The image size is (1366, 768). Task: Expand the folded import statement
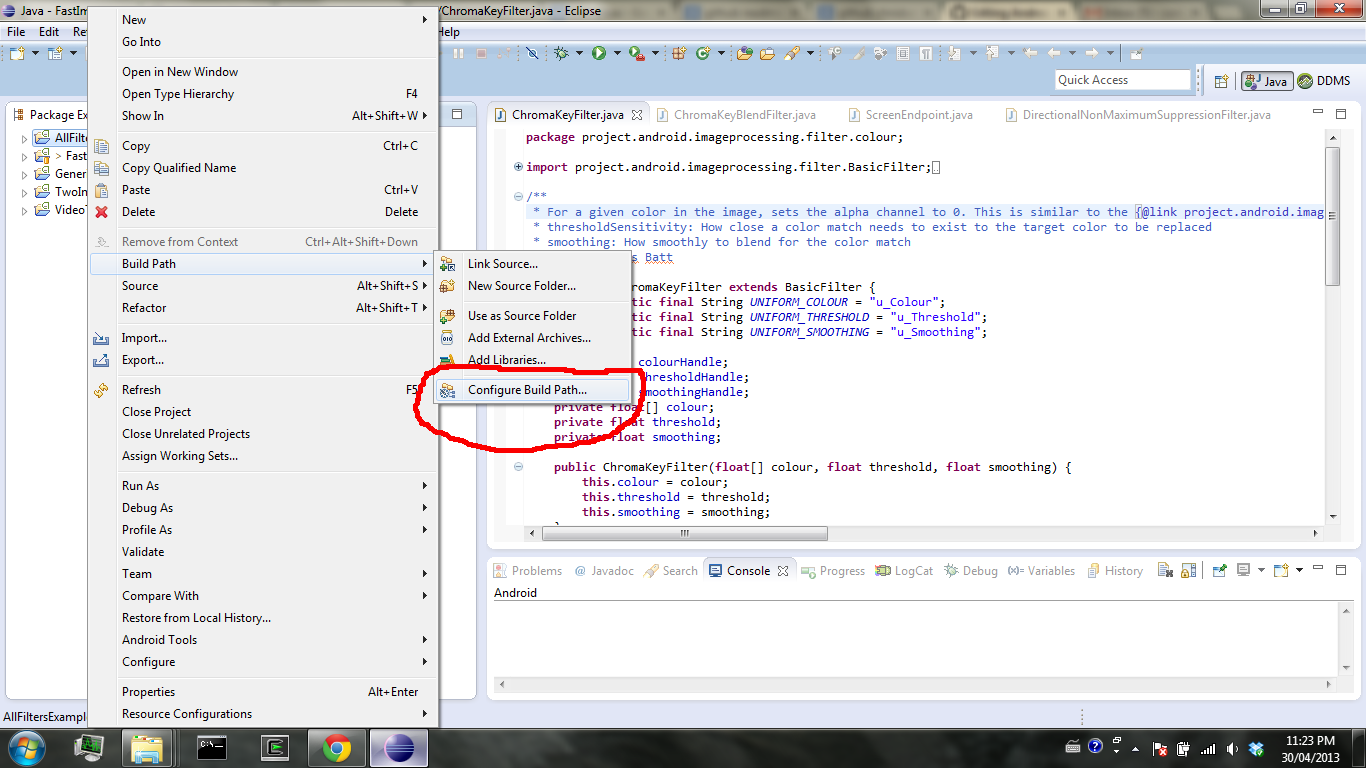click(518, 167)
